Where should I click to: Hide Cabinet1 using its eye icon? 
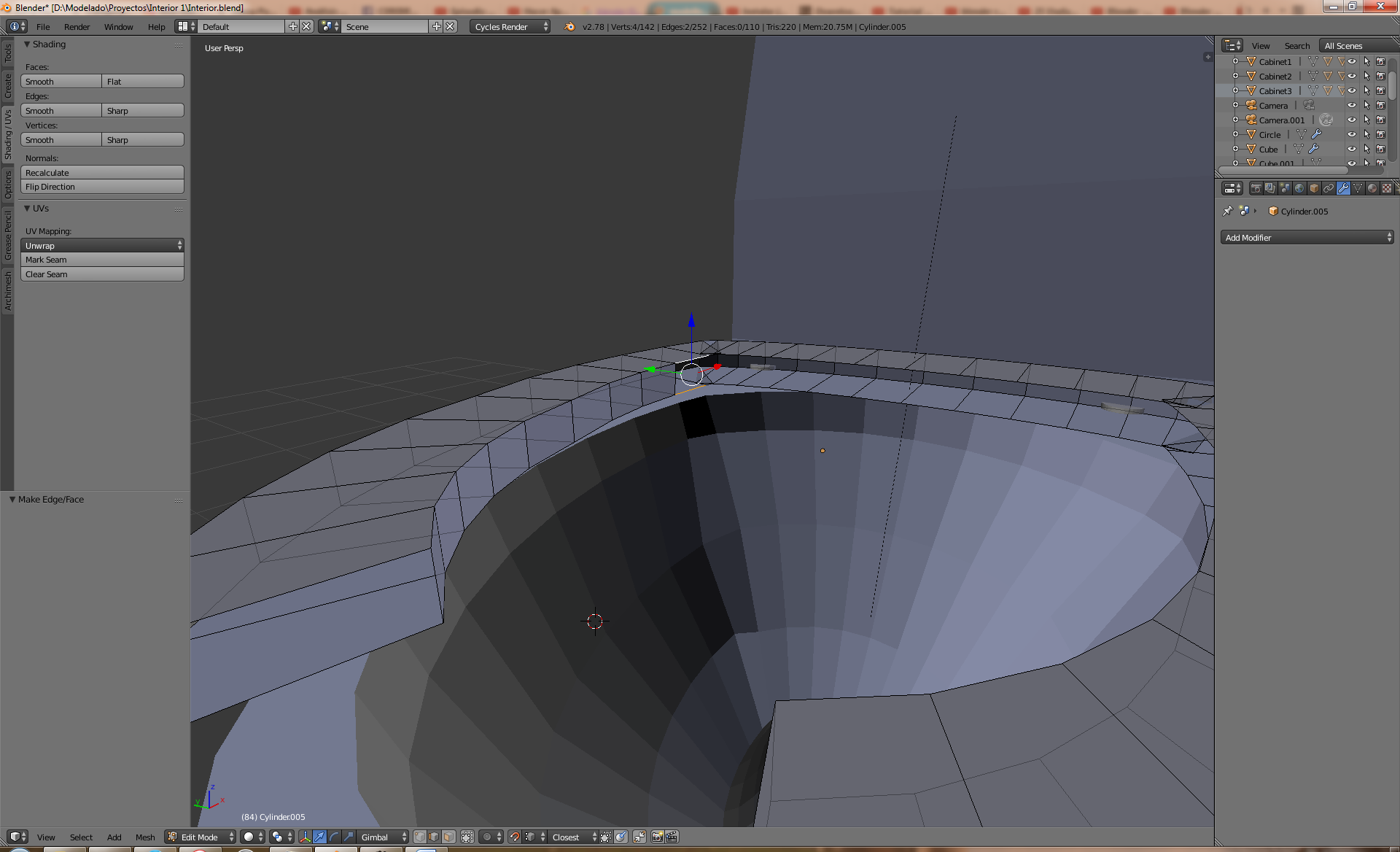(1352, 61)
